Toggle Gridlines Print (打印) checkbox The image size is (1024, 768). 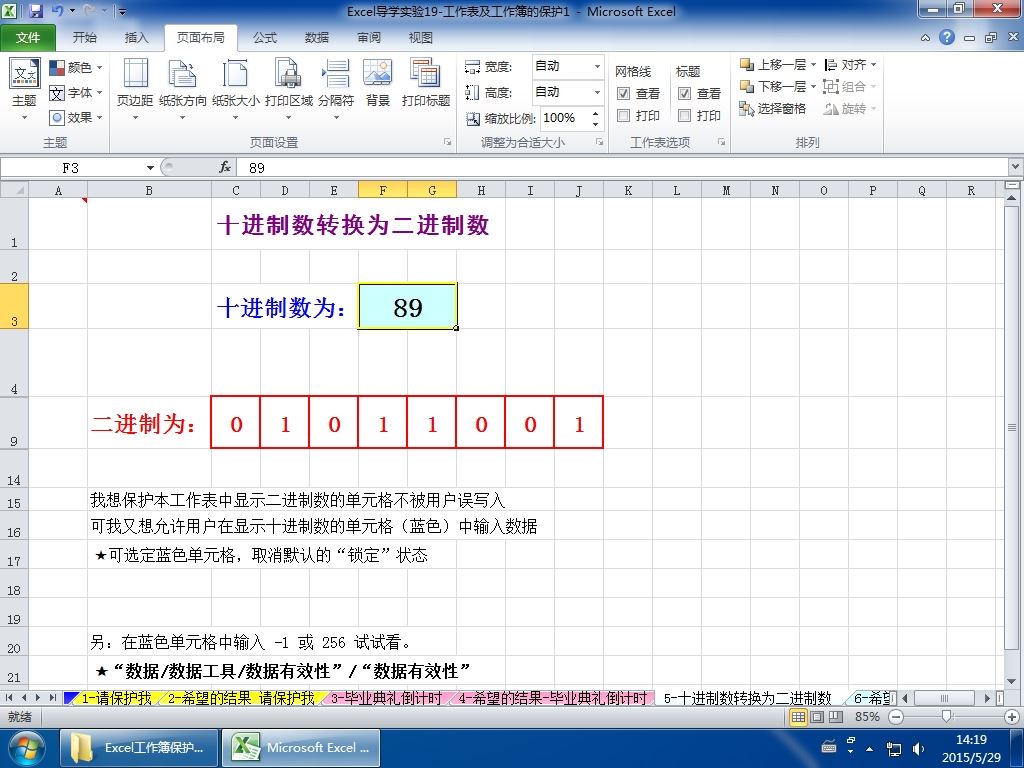pyautogui.click(x=623, y=116)
